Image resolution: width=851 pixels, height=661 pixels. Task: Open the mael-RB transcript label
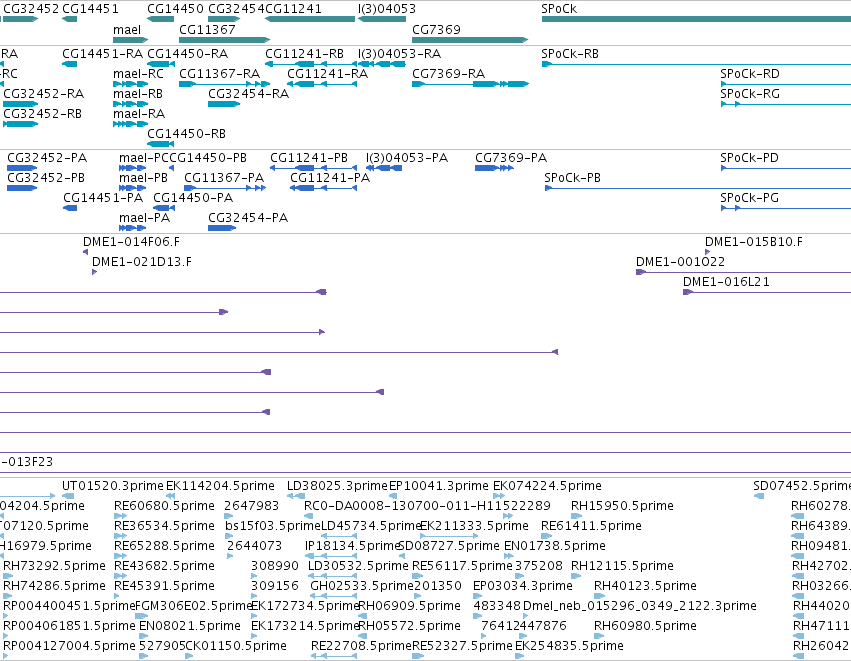[138, 94]
